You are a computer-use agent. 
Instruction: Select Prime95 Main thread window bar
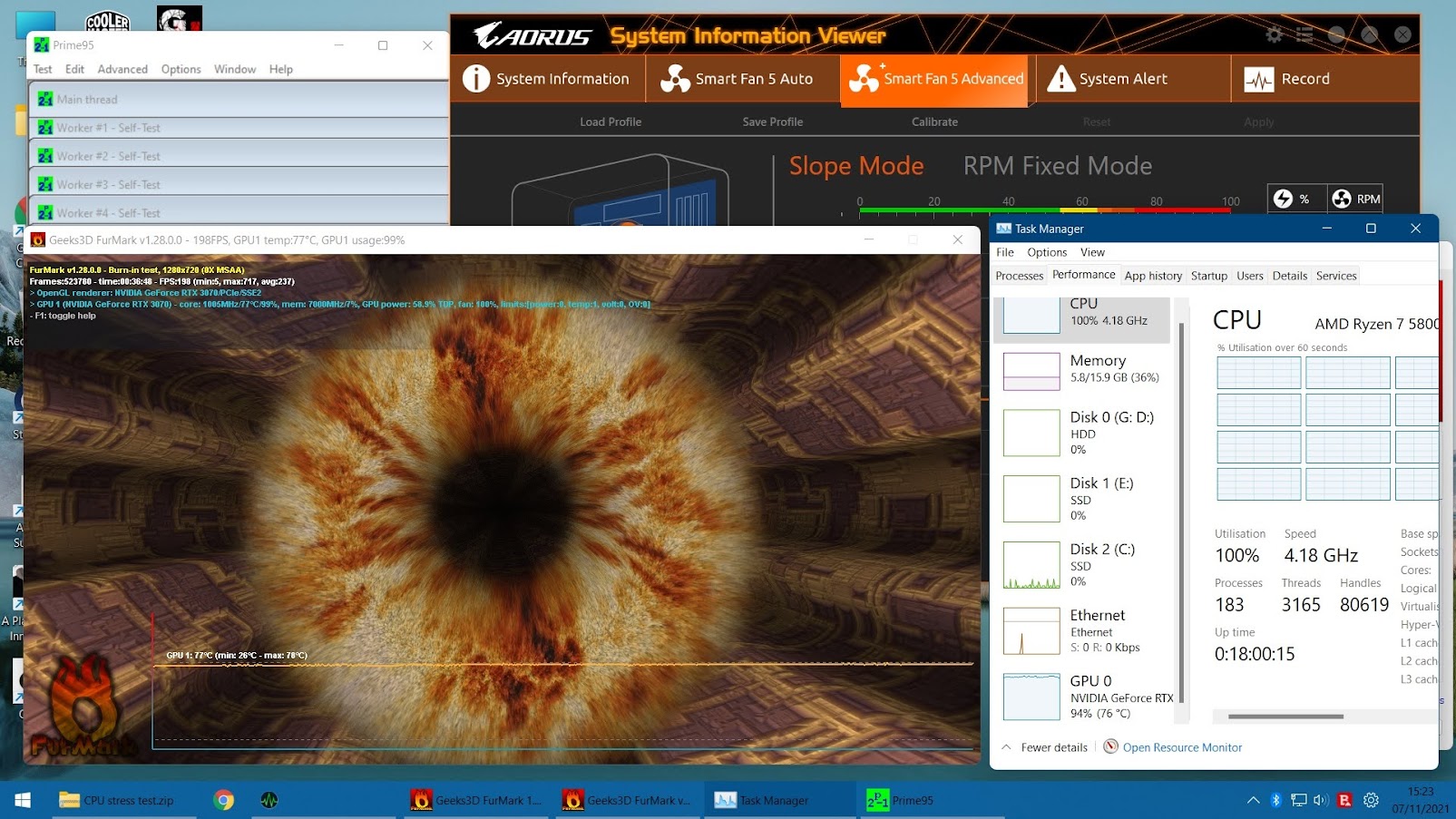coord(239,99)
